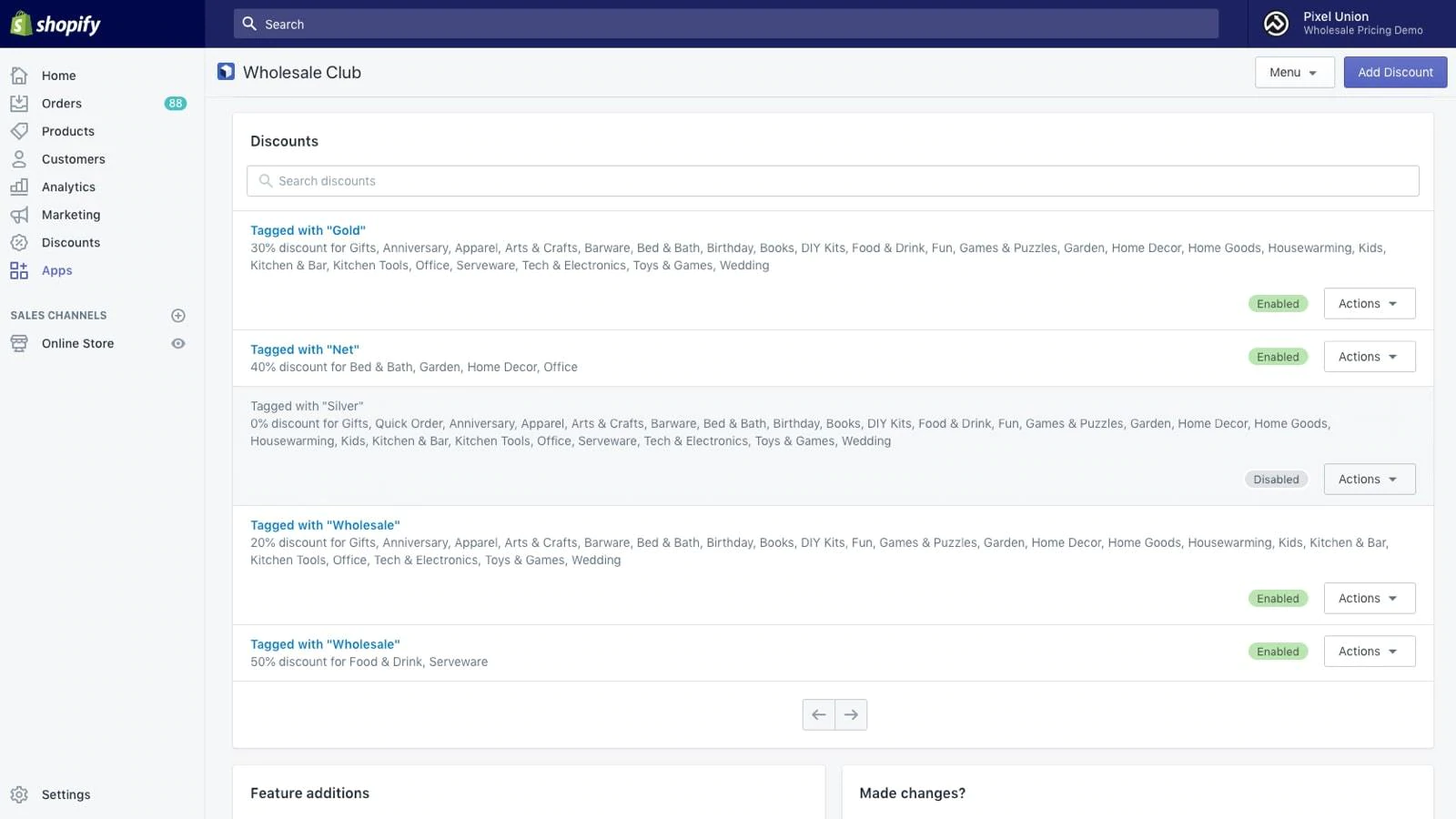
Task: Go to previous page of discounts
Action: [x=819, y=715]
